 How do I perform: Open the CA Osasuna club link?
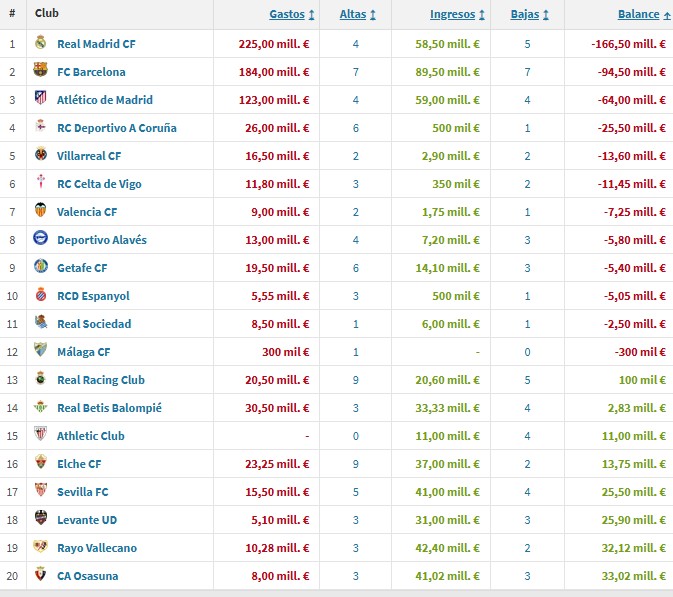[x=88, y=576]
